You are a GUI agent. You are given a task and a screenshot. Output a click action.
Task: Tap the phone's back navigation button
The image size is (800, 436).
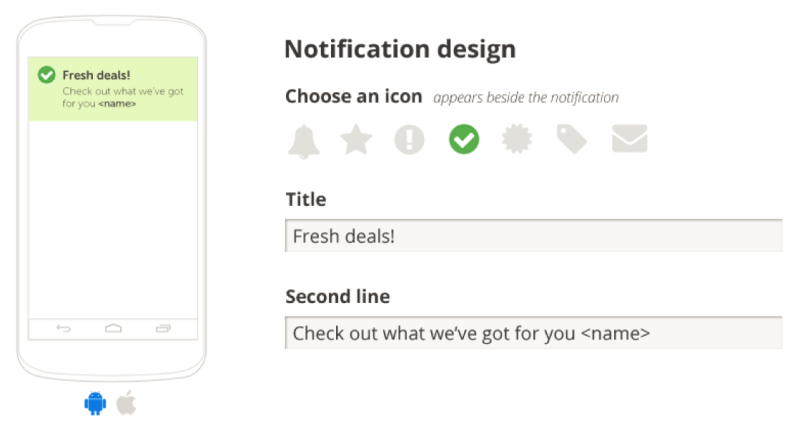pyautogui.click(x=63, y=328)
